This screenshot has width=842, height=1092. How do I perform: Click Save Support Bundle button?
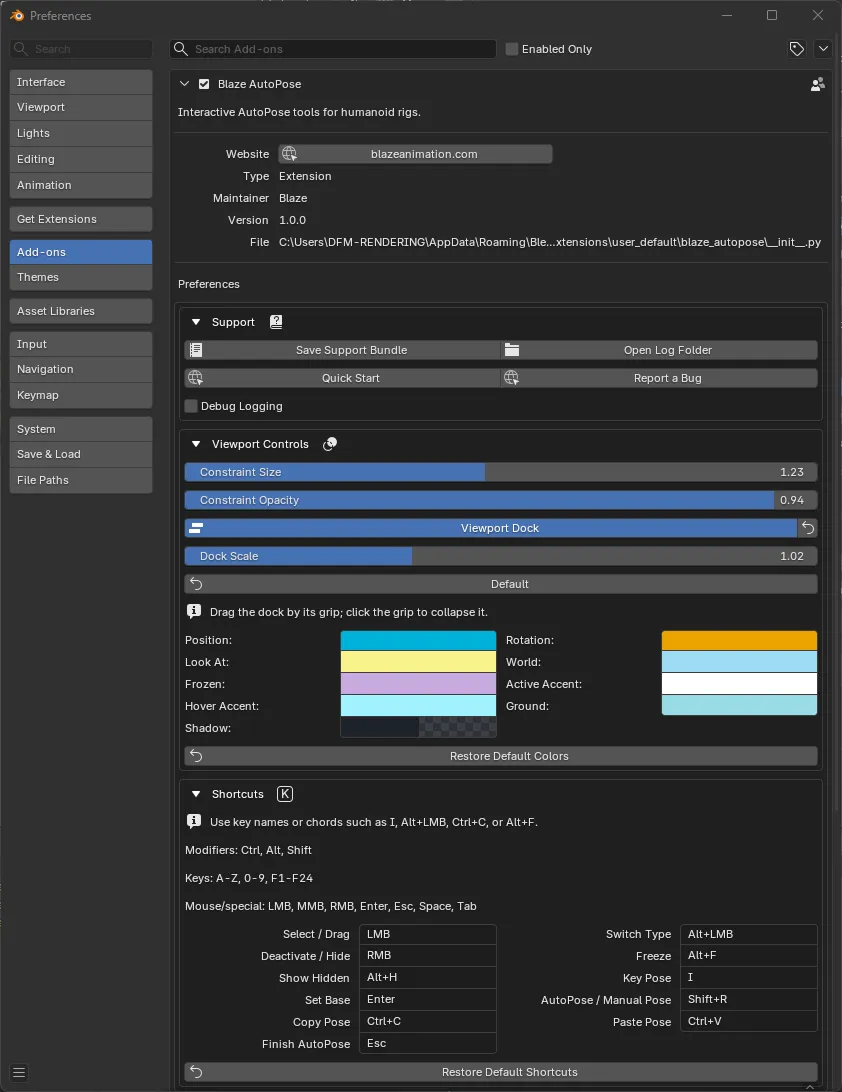(x=342, y=350)
